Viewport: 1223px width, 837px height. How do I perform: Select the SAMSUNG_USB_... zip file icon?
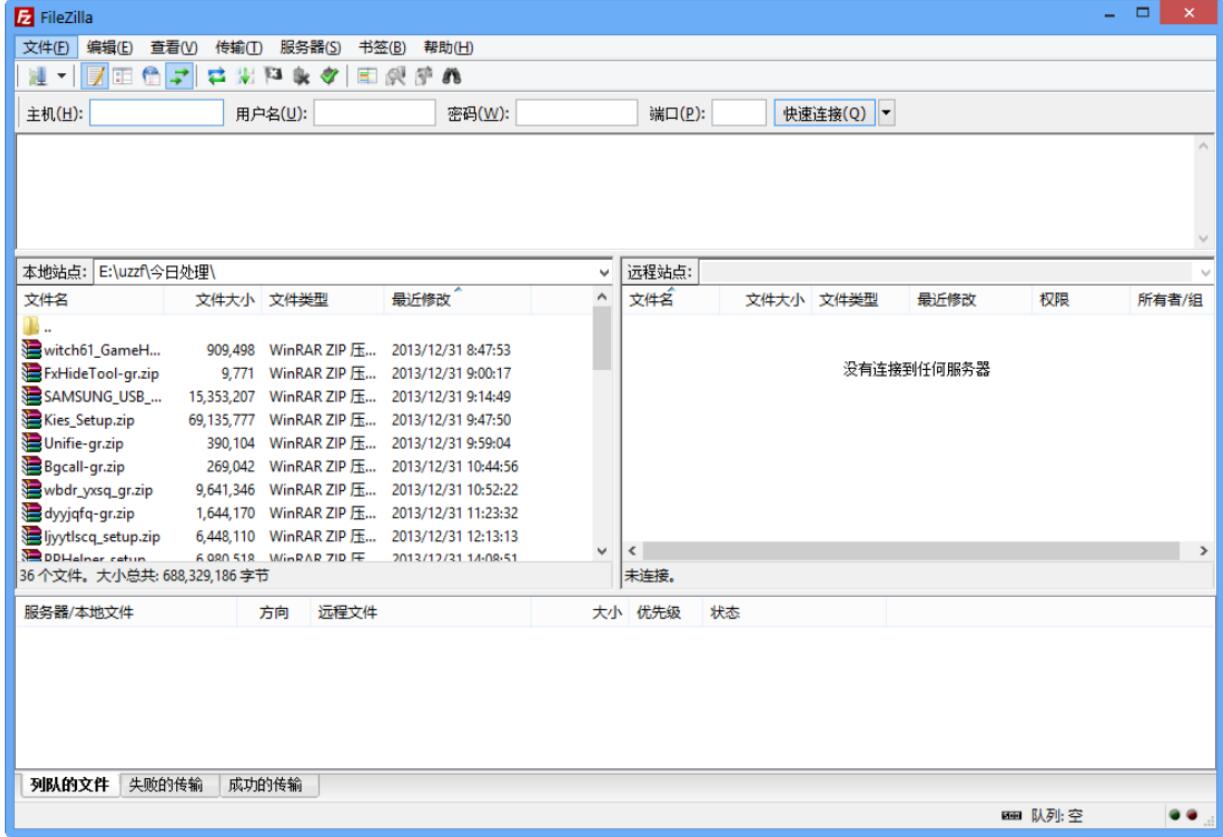pos(31,395)
